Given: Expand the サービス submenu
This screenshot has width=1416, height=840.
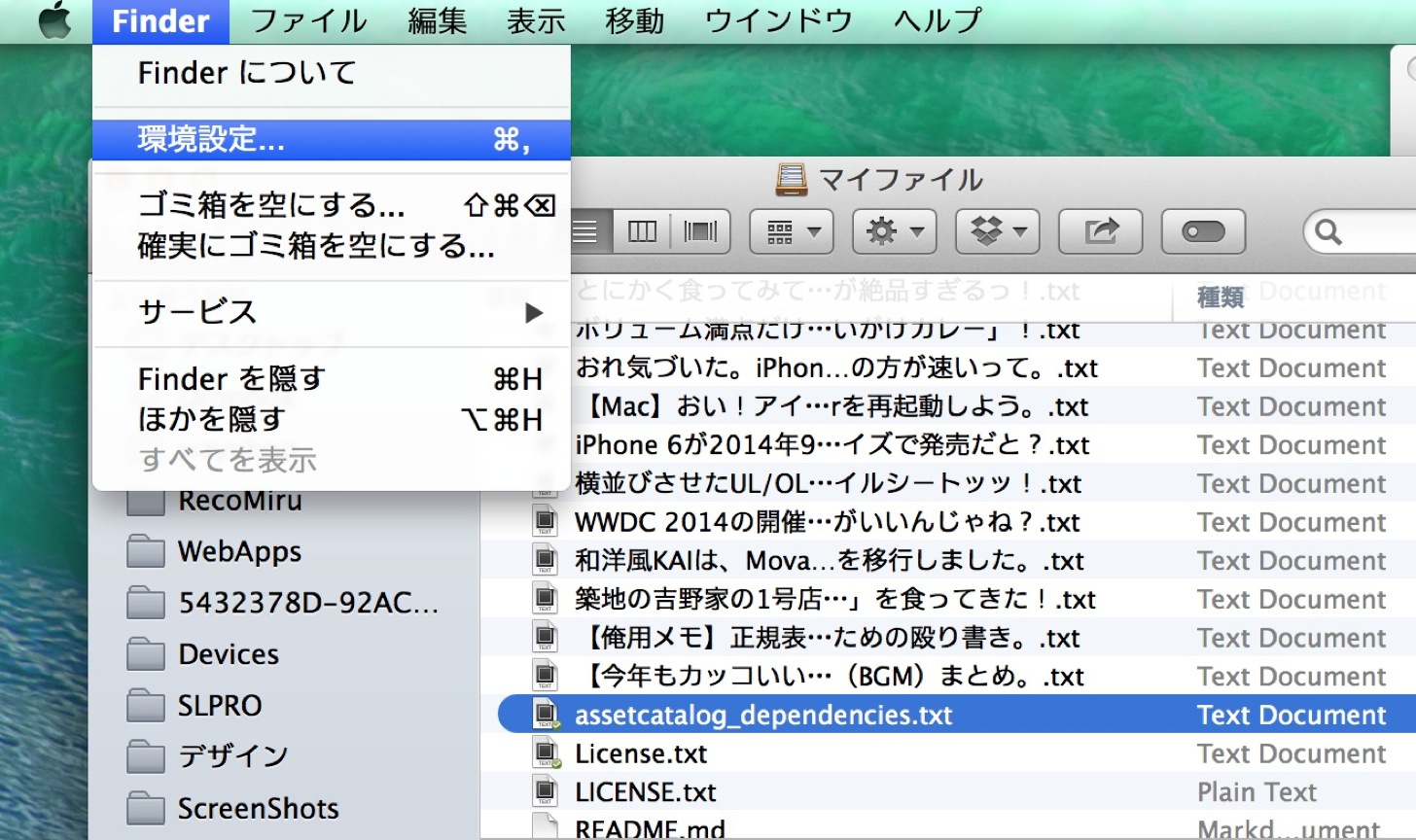Looking at the screenshot, I should click(331, 312).
